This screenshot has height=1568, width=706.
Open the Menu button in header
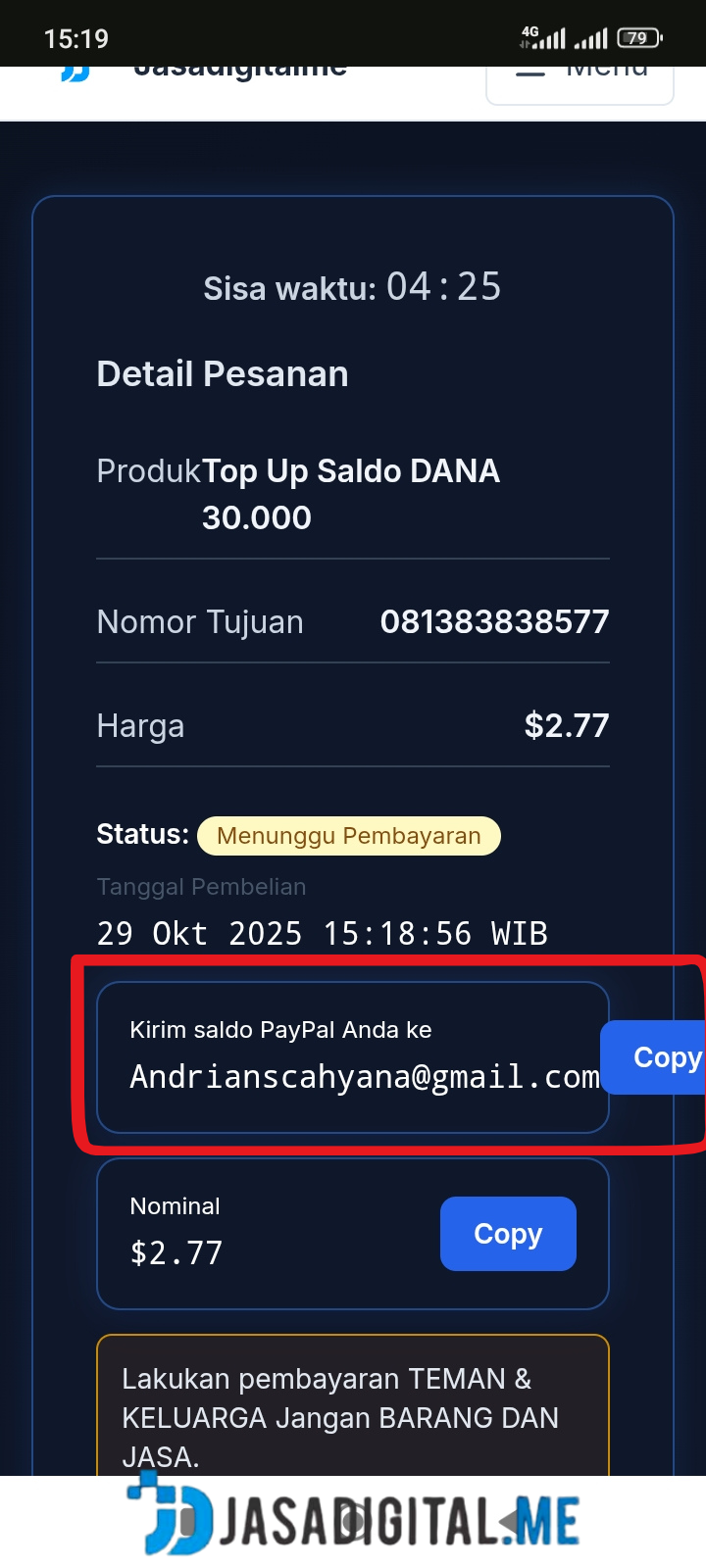pyautogui.click(x=580, y=84)
